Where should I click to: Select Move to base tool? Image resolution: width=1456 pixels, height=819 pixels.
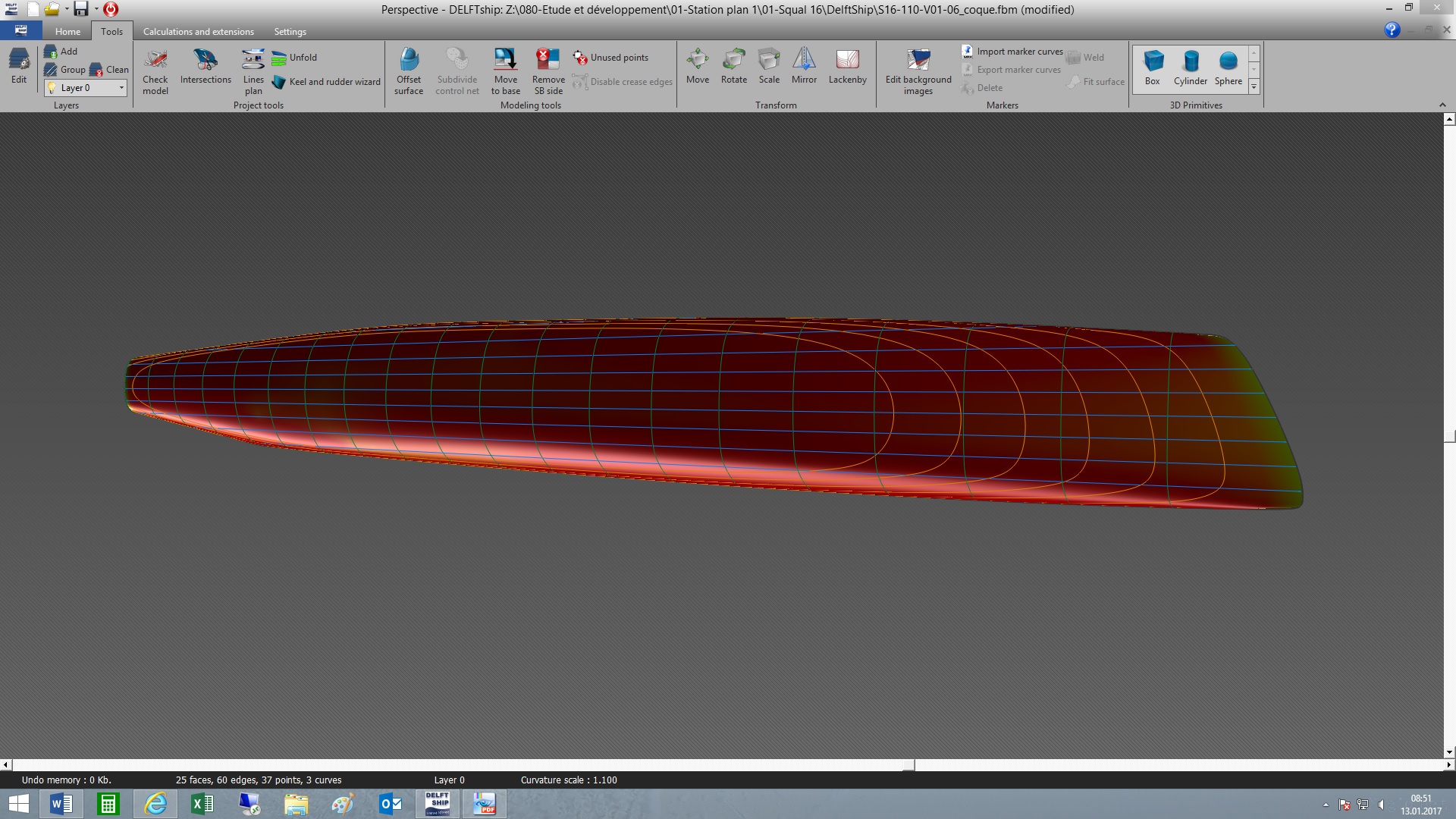[506, 72]
